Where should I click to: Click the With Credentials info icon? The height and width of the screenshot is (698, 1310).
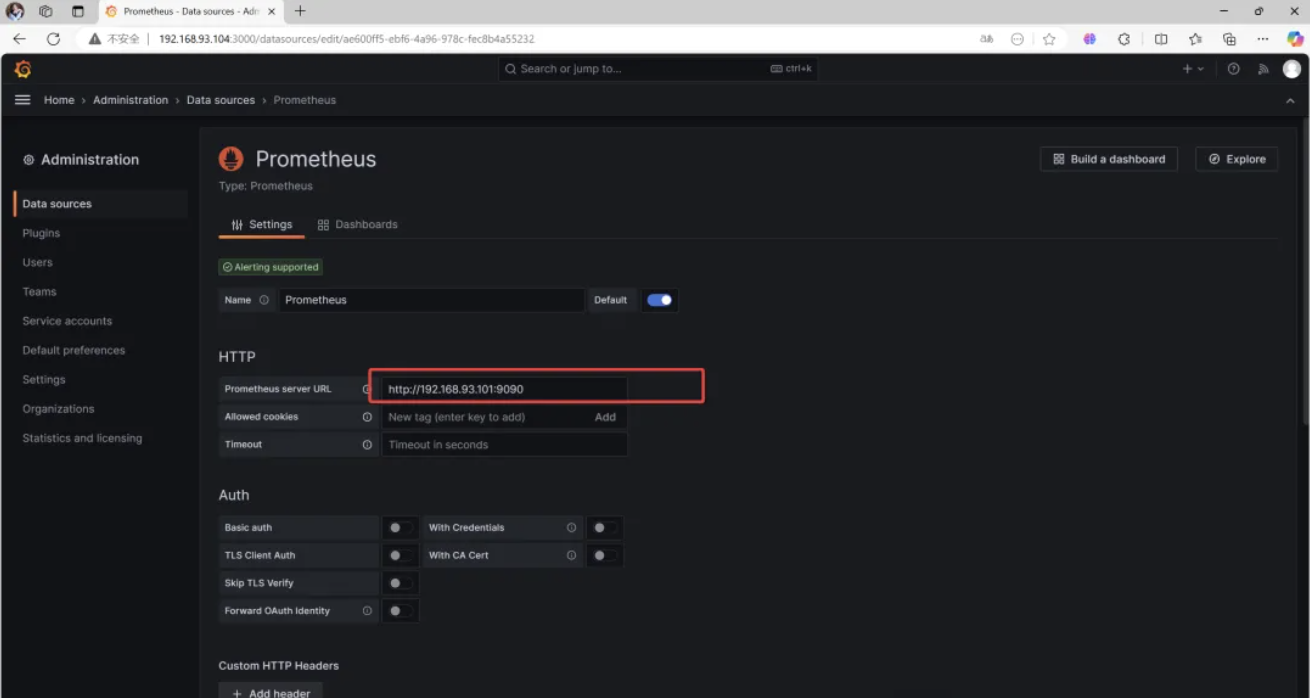[x=572, y=528]
